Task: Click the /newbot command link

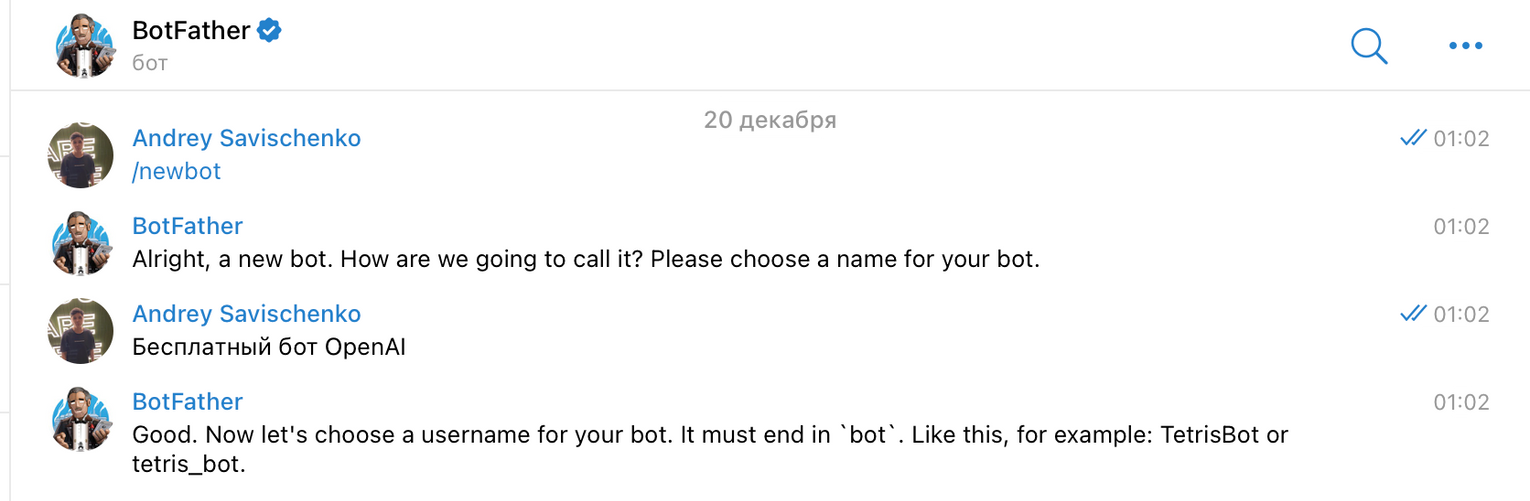Action: click(176, 172)
